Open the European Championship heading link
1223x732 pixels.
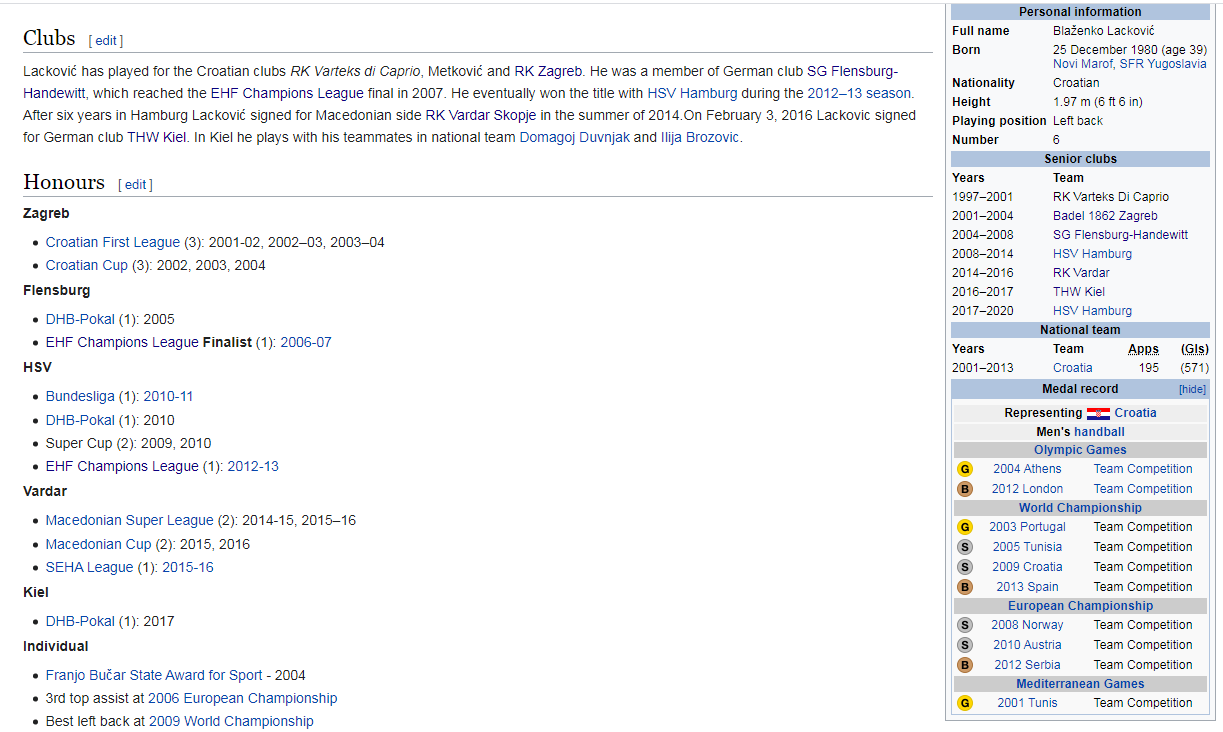tap(1080, 606)
